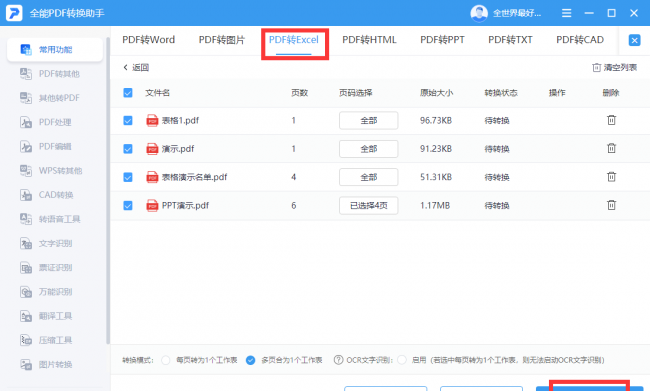Click the user avatar in title bar

(x=479, y=13)
